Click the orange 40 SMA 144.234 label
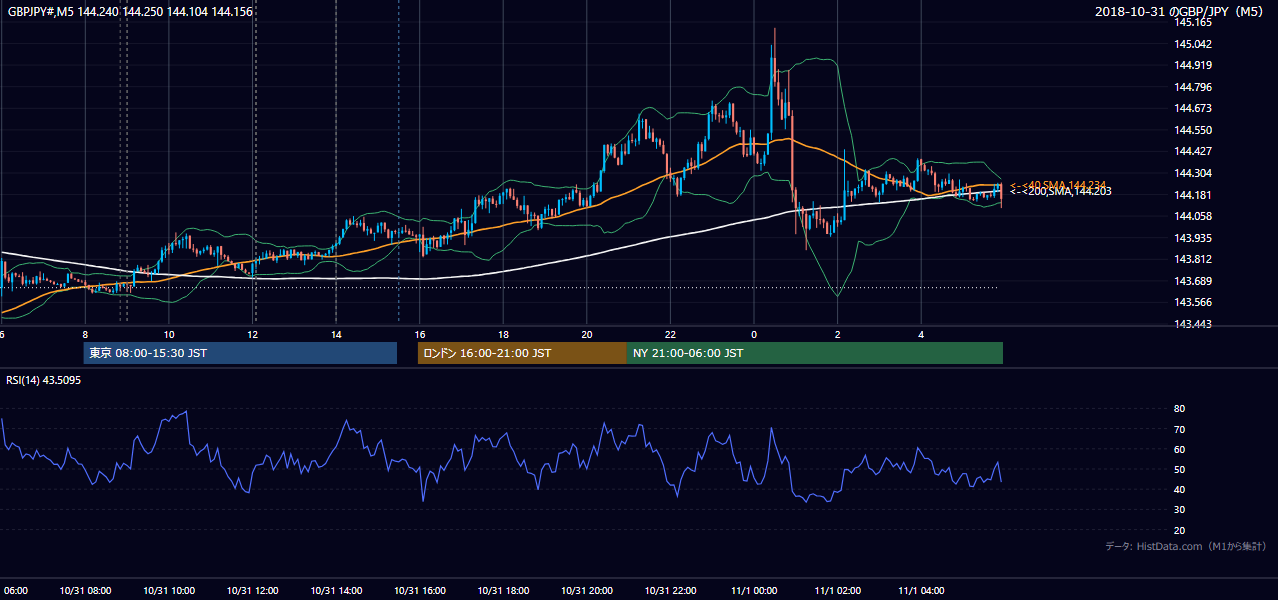 click(x=1058, y=185)
